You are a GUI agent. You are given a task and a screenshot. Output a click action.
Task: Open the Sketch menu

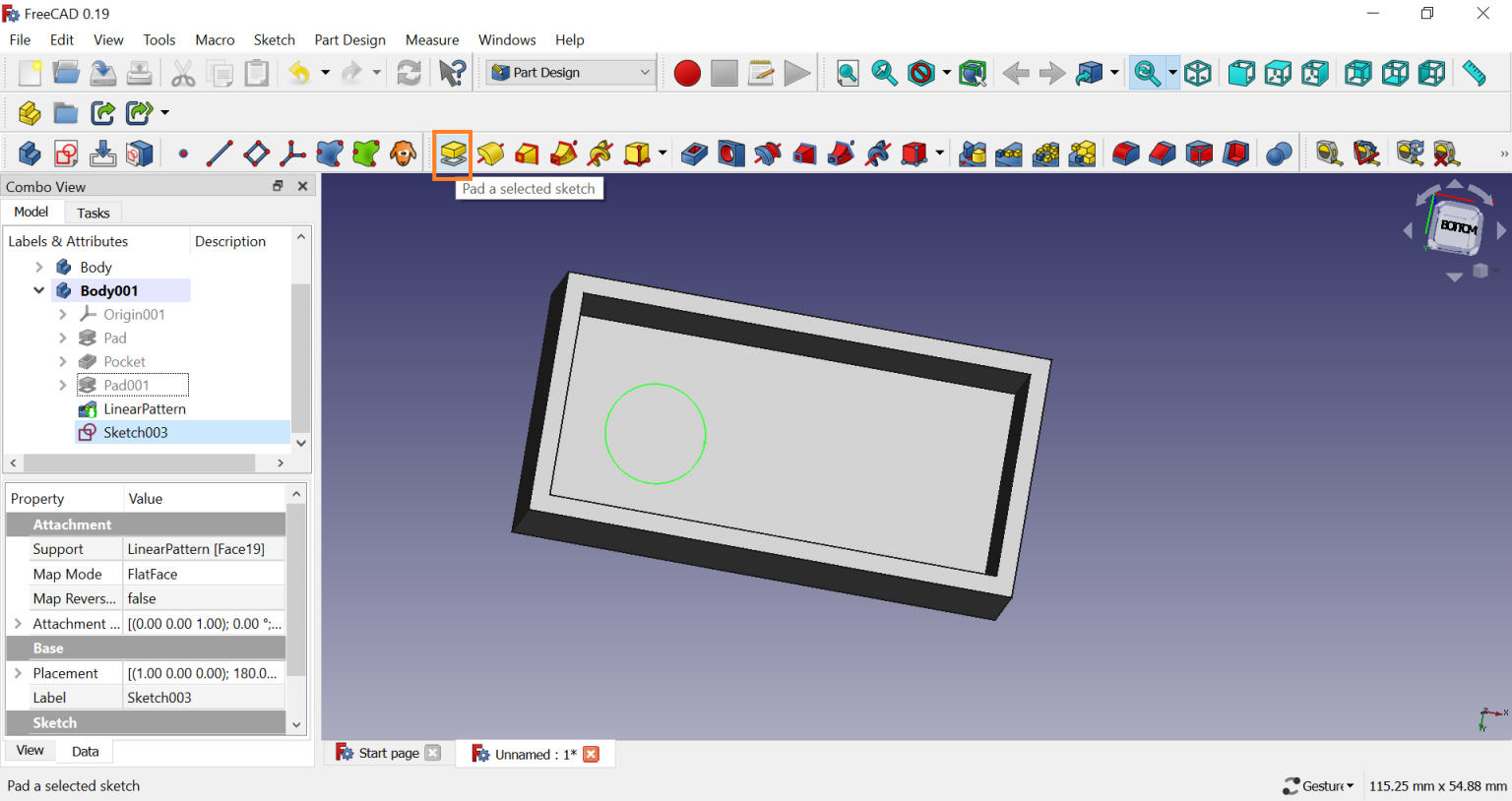pos(274,39)
